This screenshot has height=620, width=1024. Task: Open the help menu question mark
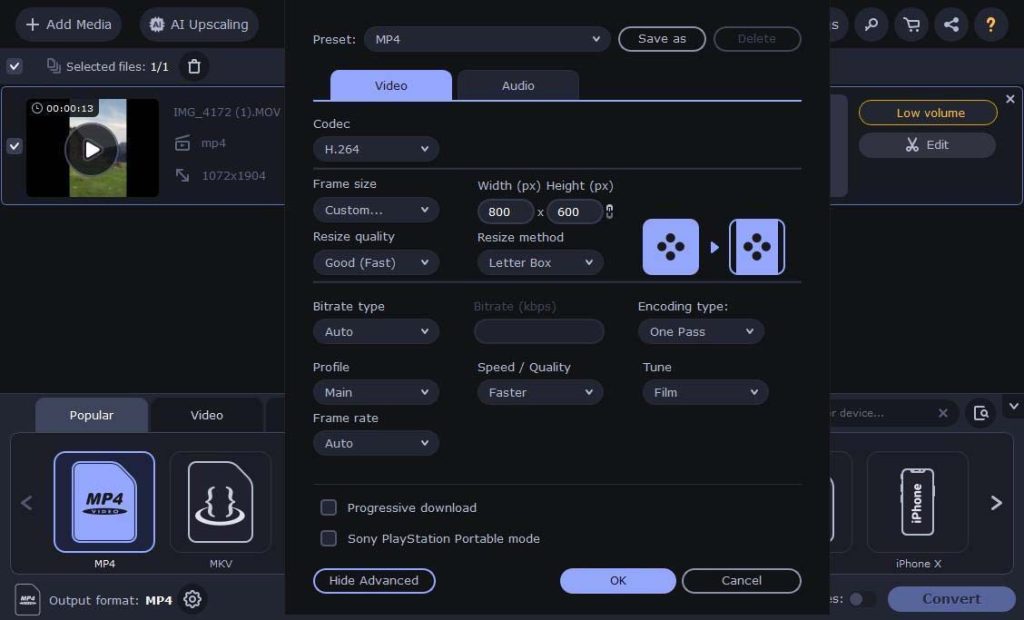click(x=991, y=24)
